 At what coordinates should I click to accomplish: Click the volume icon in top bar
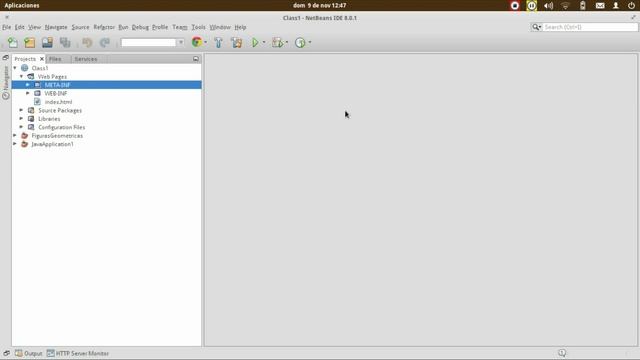(549, 6)
